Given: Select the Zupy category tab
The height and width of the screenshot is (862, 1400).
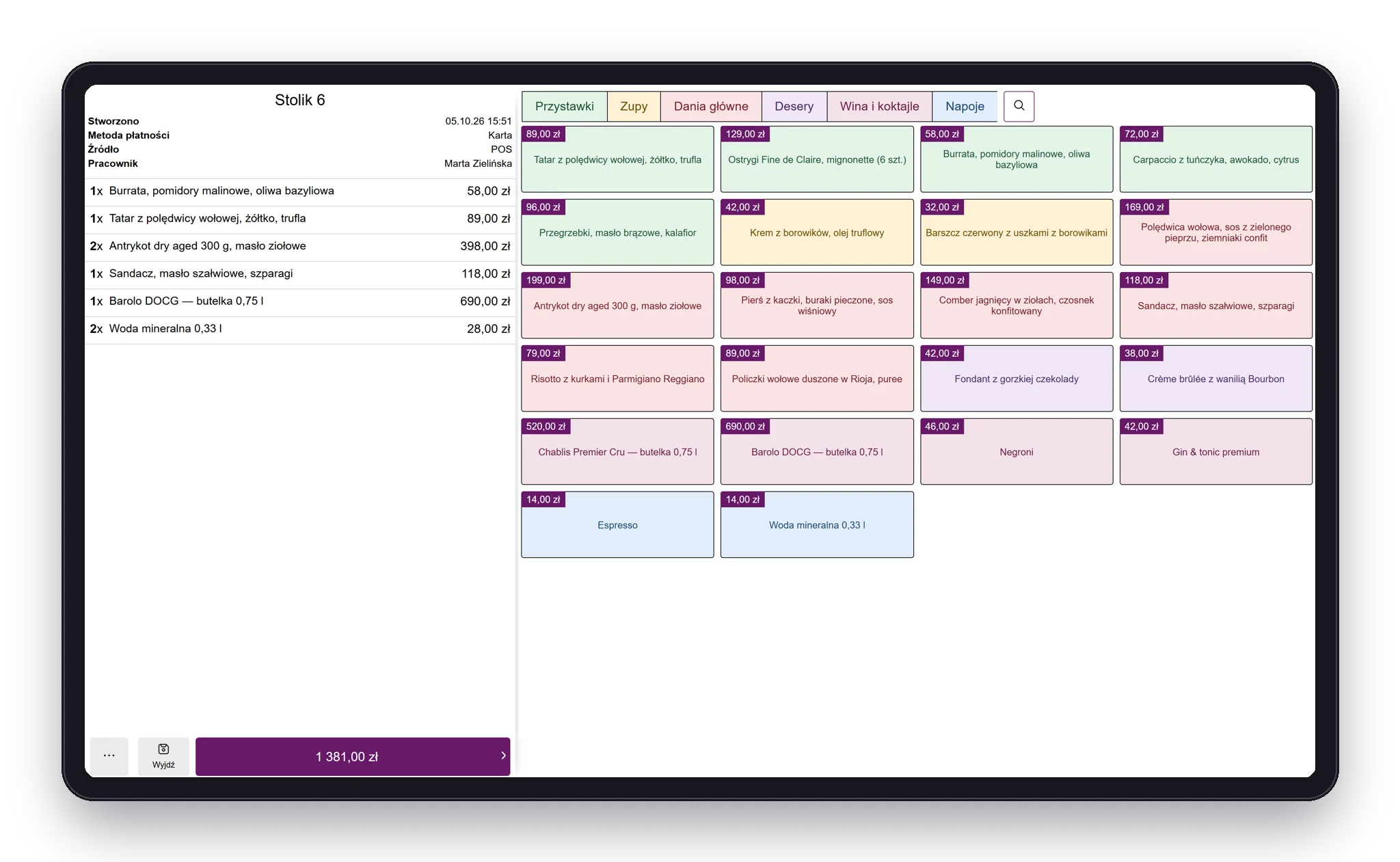Looking at the screenshot, I should point(634,106).
